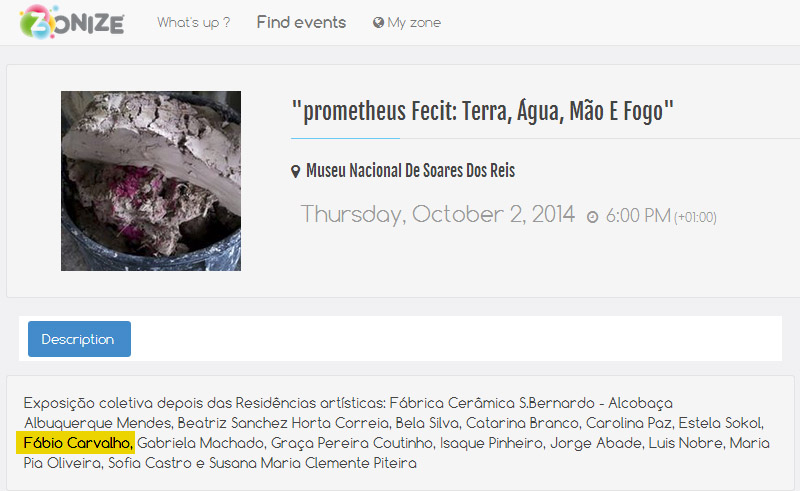Click the +01:00 timezone label
Screen dimensions: 800x491
click(695, 217)
